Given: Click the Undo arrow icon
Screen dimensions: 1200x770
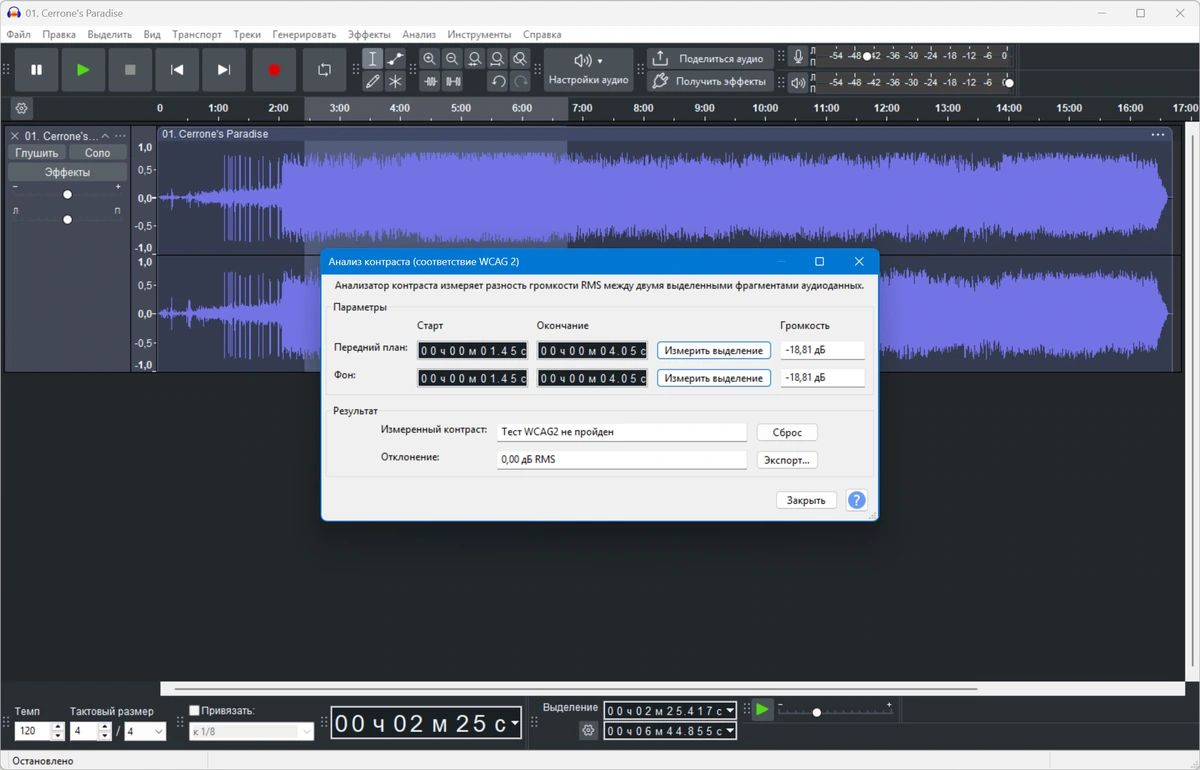Looking at the screenshot, I should 498,82.
